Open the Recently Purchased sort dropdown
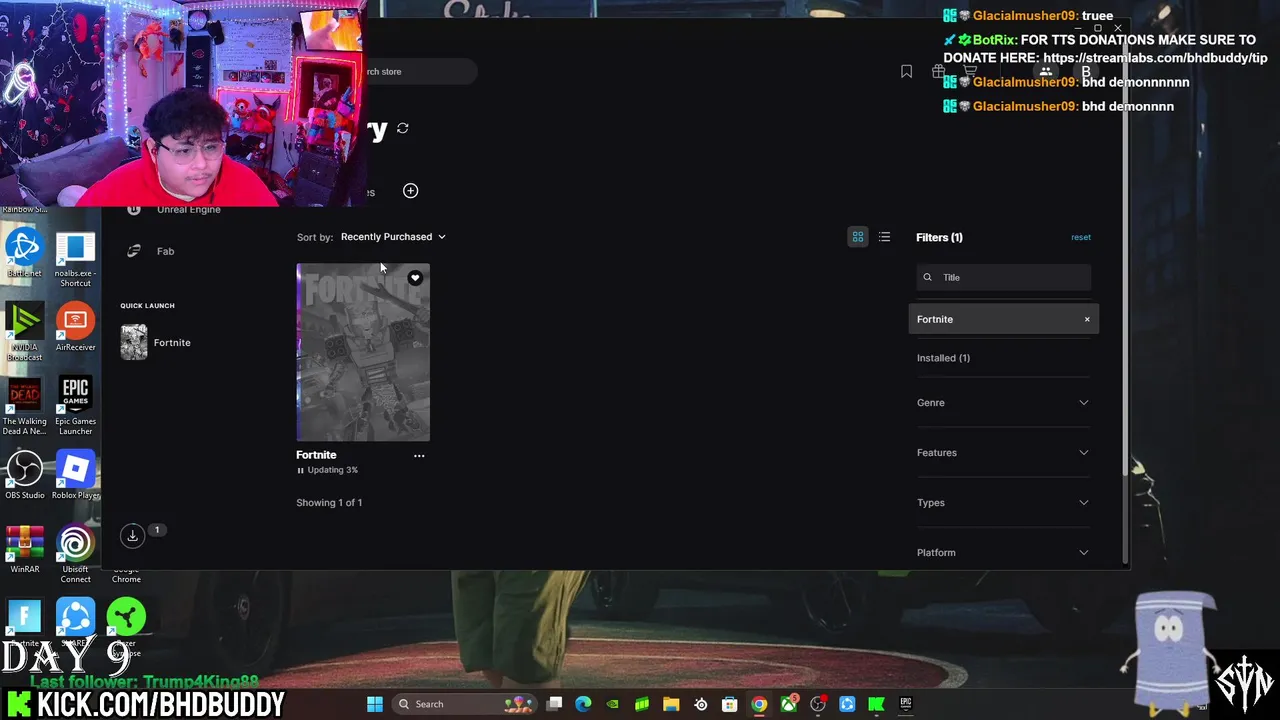 click(393, 237)
